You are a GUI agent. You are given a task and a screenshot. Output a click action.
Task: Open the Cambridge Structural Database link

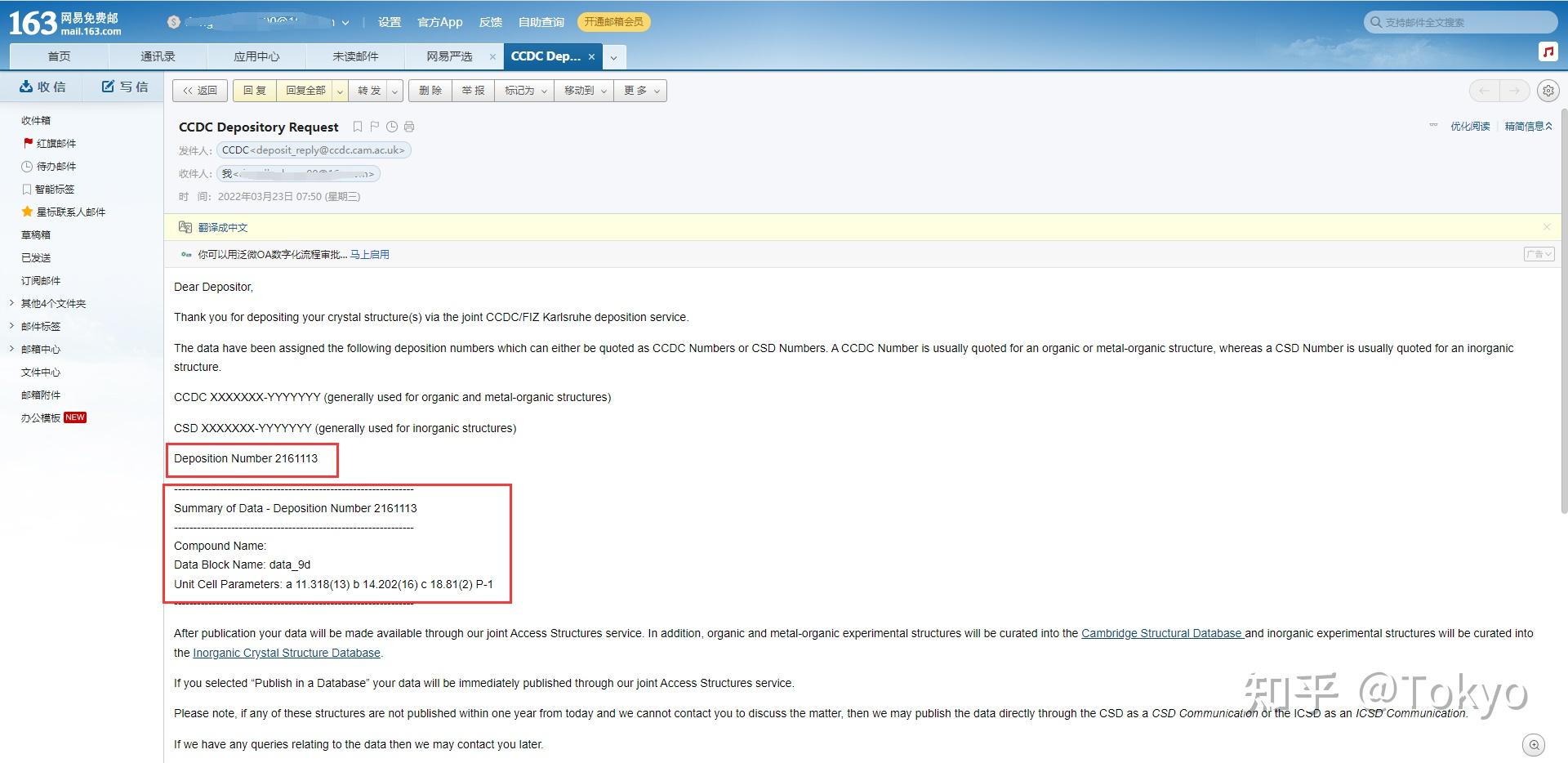(x=1161, y=633)
